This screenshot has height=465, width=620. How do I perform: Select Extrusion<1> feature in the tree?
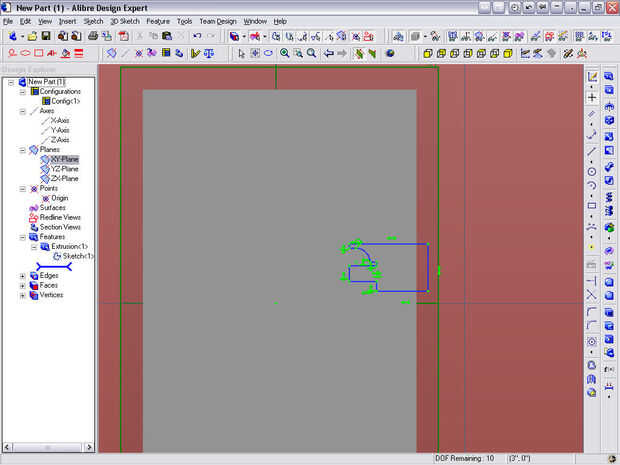tap(69, 246)
